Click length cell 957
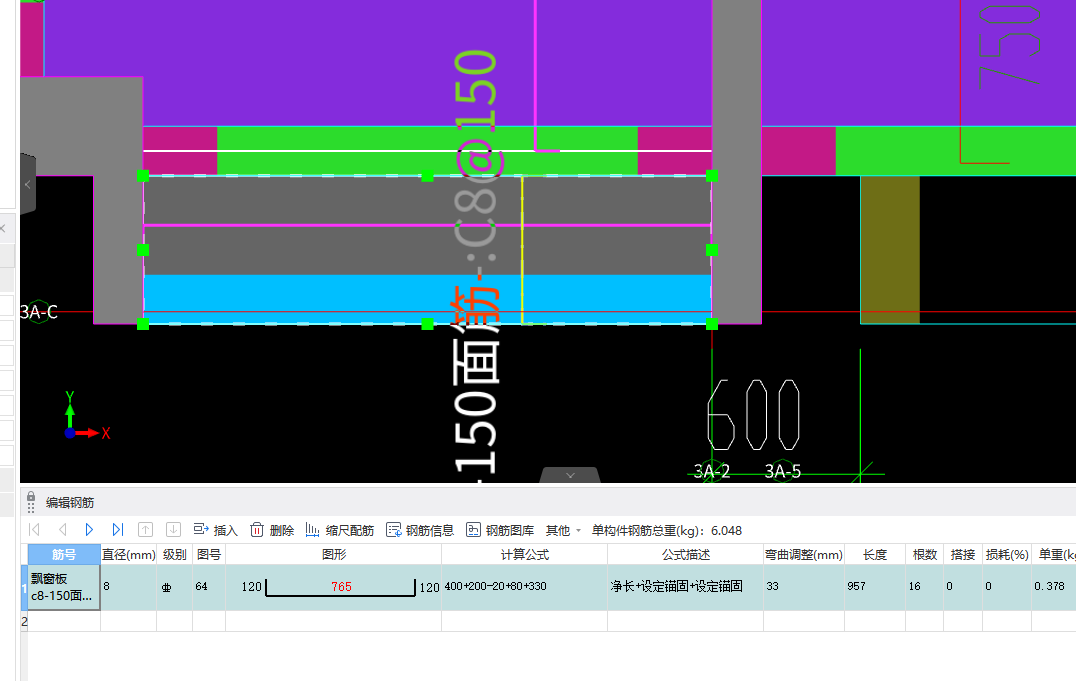 (x=875, y=587)
